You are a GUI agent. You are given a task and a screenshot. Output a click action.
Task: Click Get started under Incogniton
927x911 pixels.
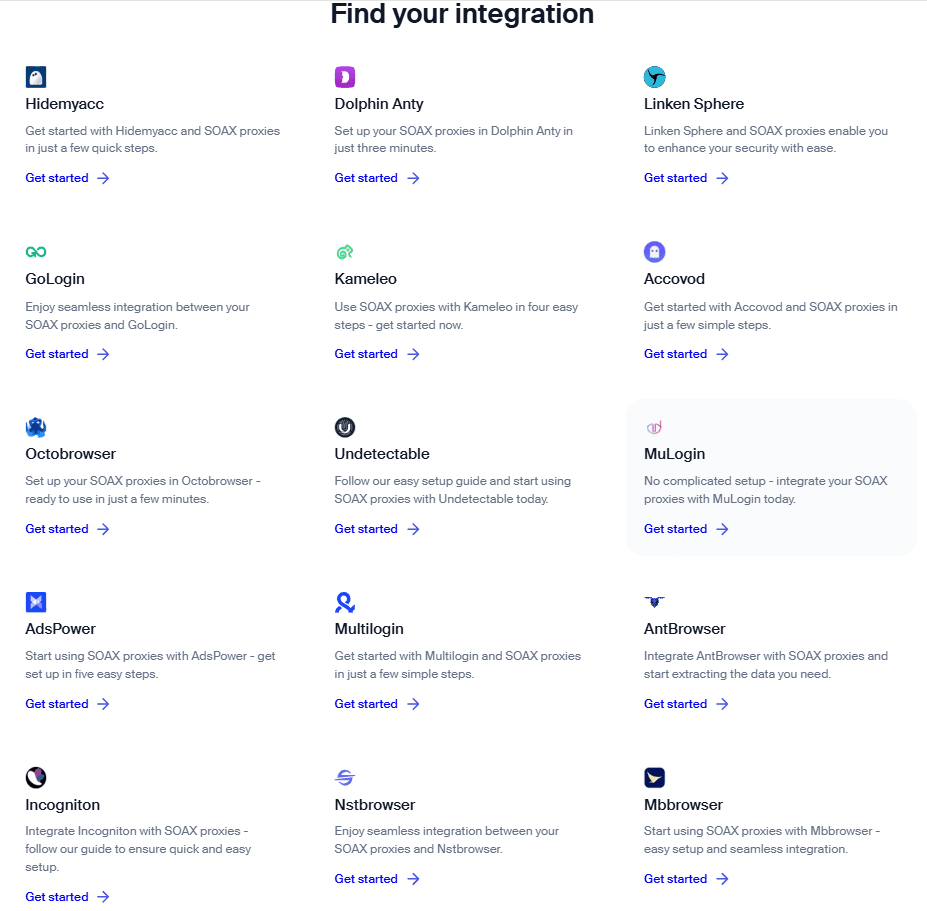click(x=57, y=896)
